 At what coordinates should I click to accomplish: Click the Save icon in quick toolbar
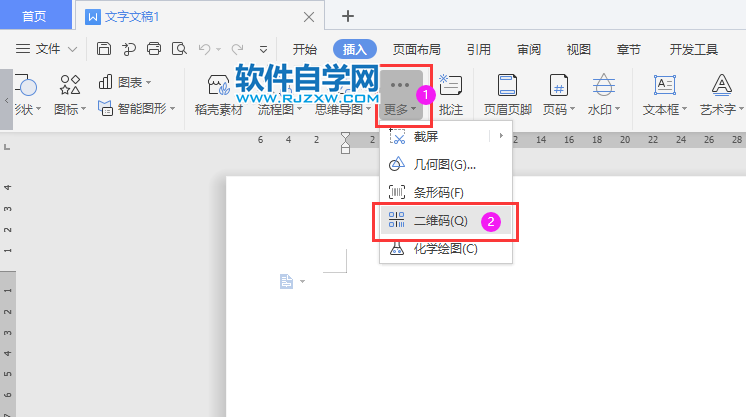104,49
